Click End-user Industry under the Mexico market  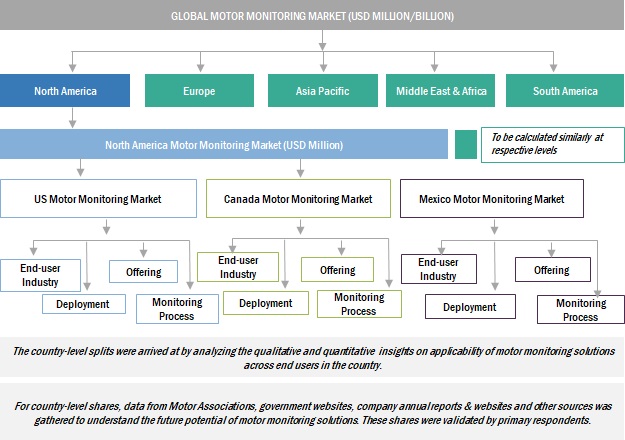[x=437, y=269]
